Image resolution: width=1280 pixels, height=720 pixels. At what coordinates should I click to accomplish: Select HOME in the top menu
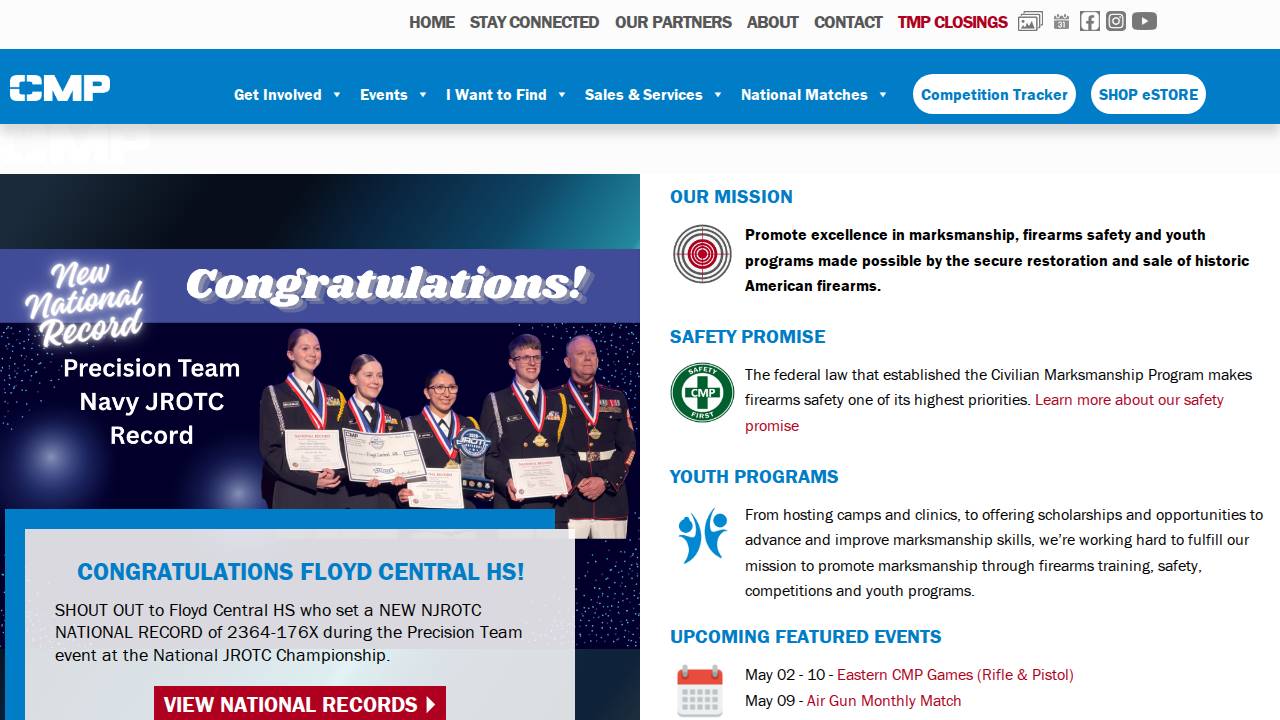(x=431, y=22)
